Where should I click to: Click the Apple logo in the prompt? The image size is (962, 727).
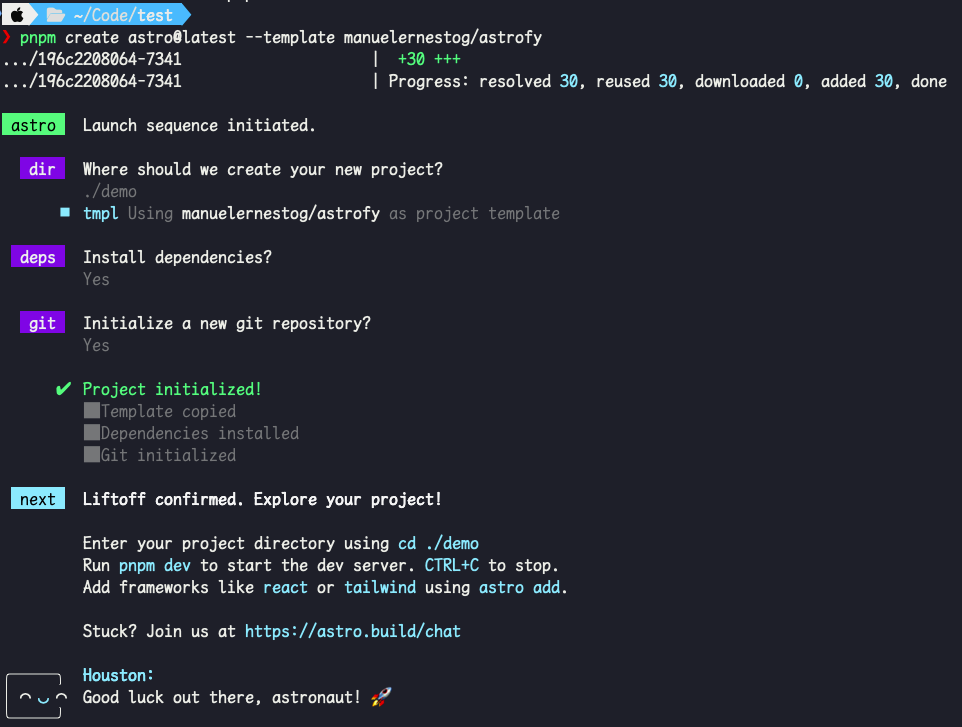tap(16, 15)
